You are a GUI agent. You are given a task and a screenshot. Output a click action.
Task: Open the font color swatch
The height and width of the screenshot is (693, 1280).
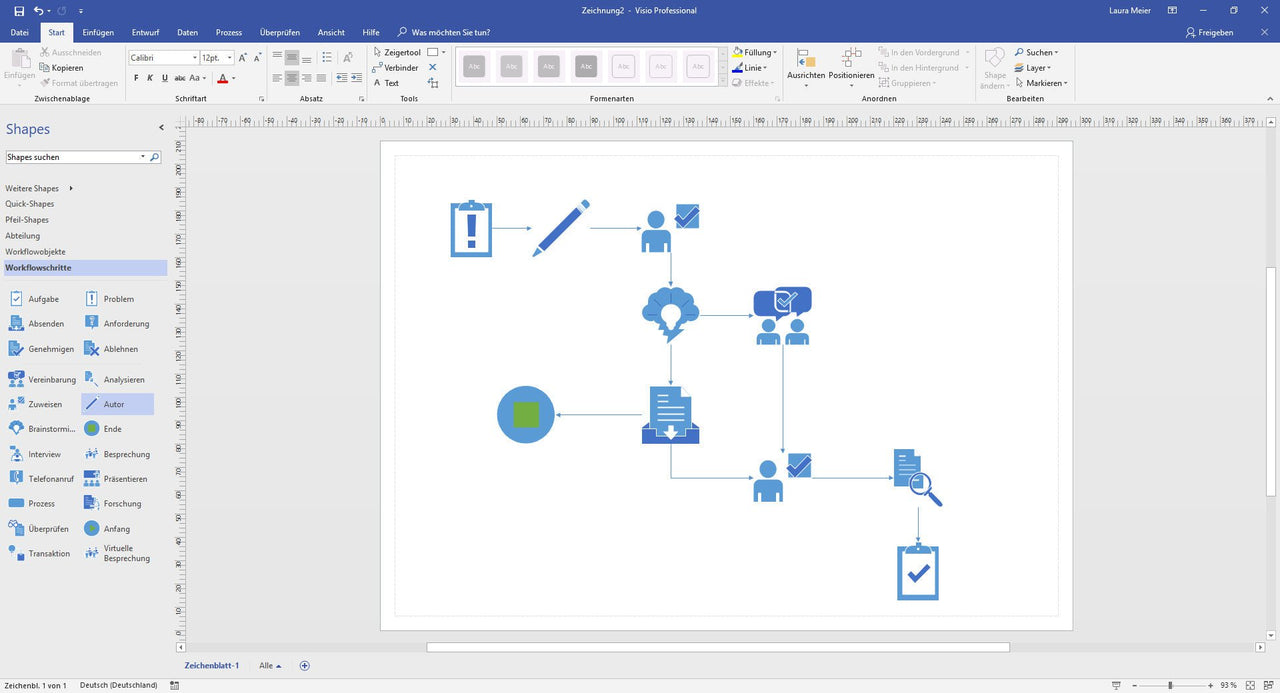point(224,78)
